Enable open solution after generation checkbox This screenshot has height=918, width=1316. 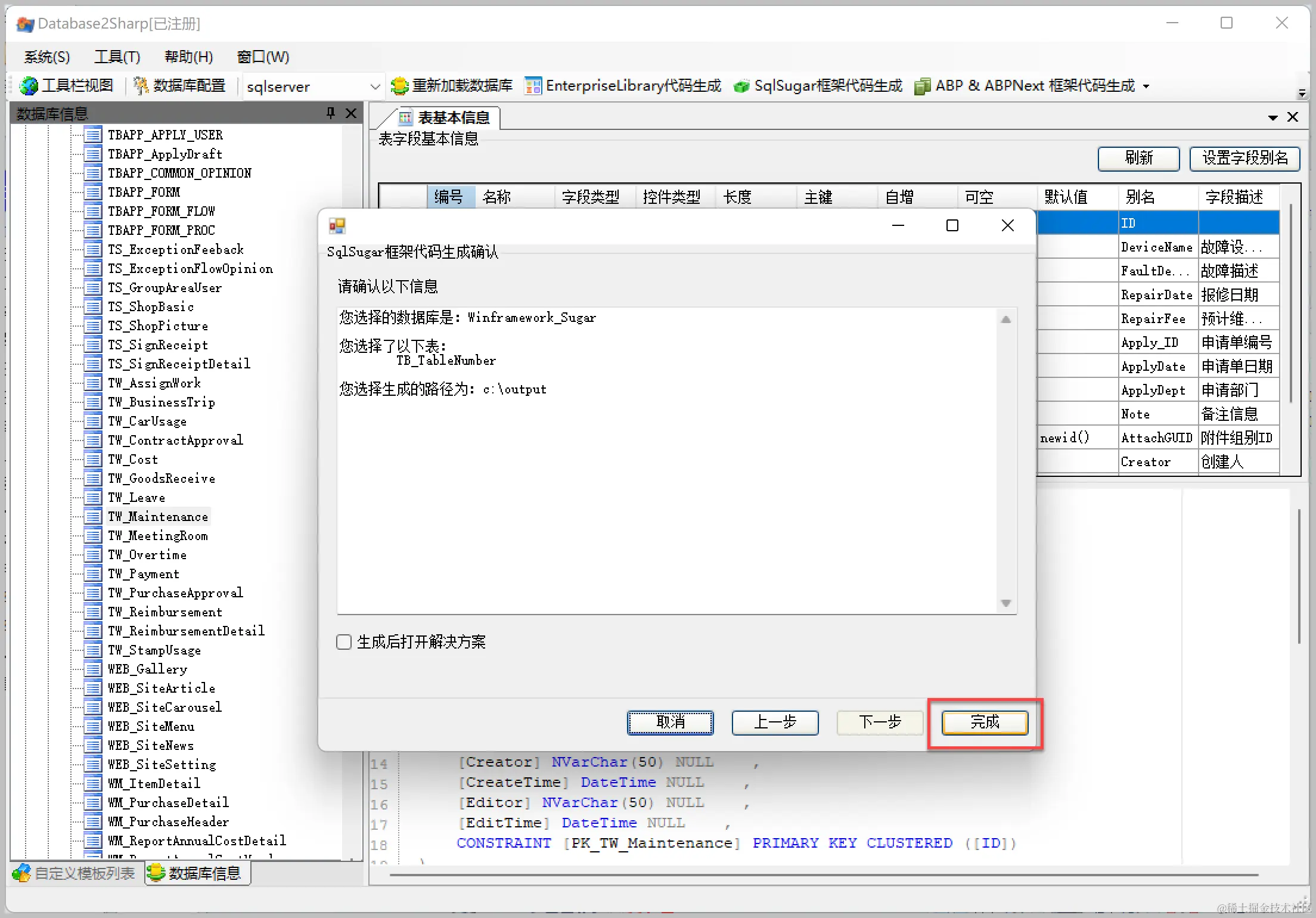click(x=344, y=642)
